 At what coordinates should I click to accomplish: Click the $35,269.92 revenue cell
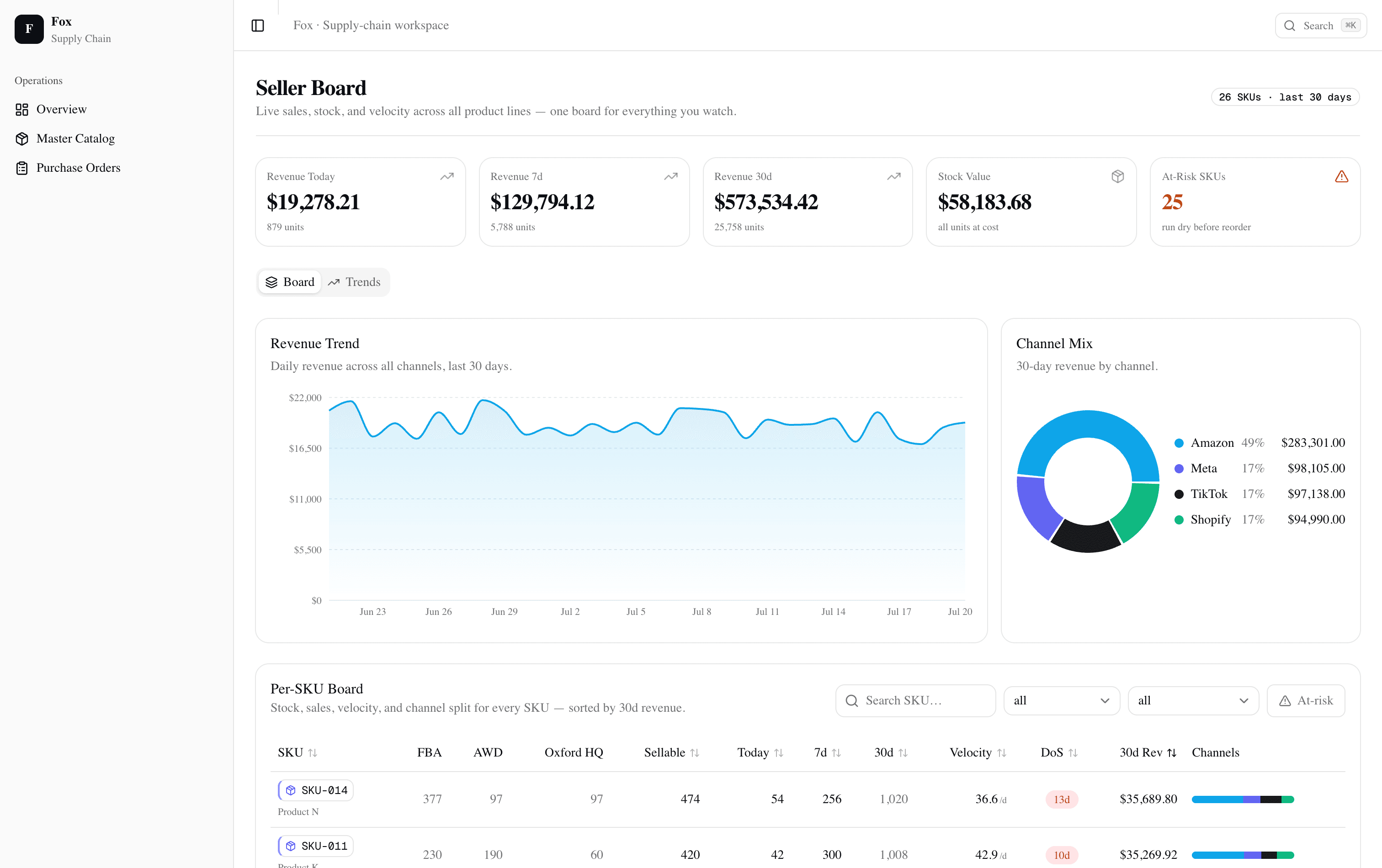tap(1148, 855)
